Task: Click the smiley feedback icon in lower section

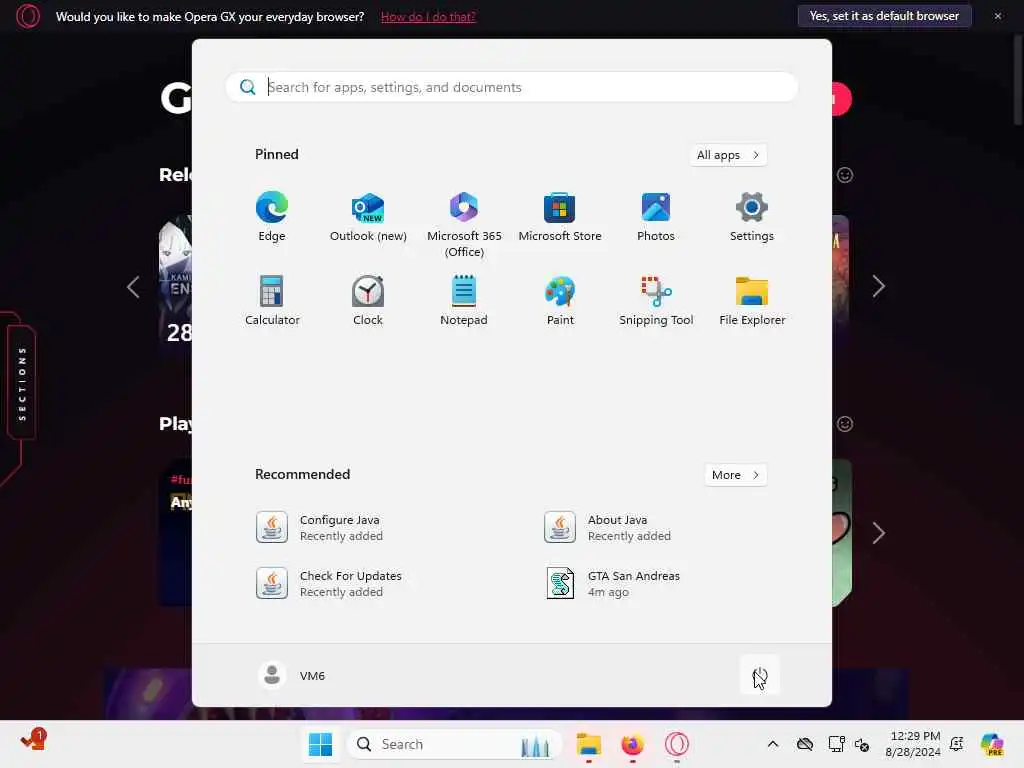Action: (x=844, y=424)
